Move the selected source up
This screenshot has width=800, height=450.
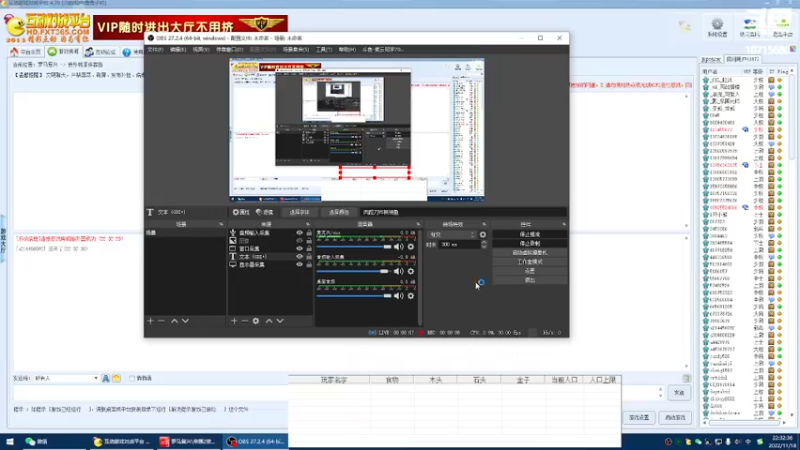click(269, 321)
